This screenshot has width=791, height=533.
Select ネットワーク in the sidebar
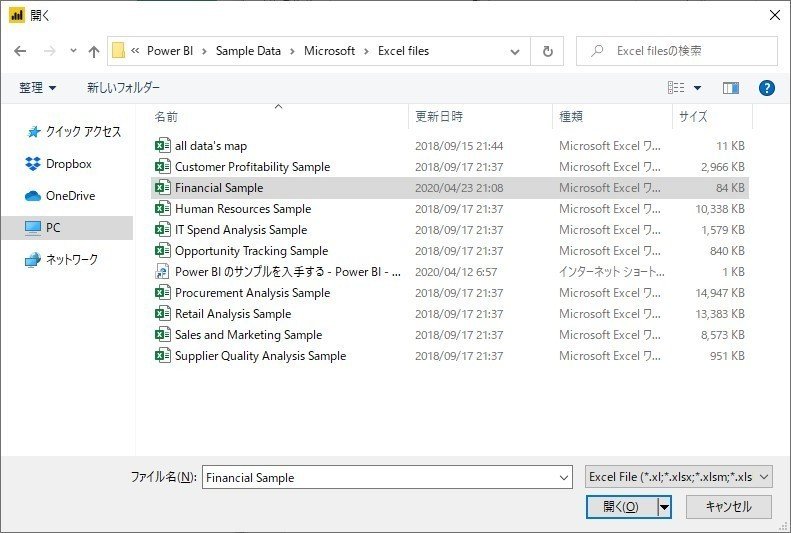(62, 260)
